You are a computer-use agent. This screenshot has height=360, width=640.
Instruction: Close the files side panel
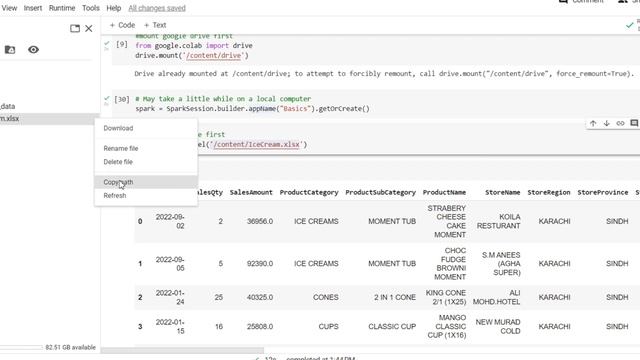point(89,28)
